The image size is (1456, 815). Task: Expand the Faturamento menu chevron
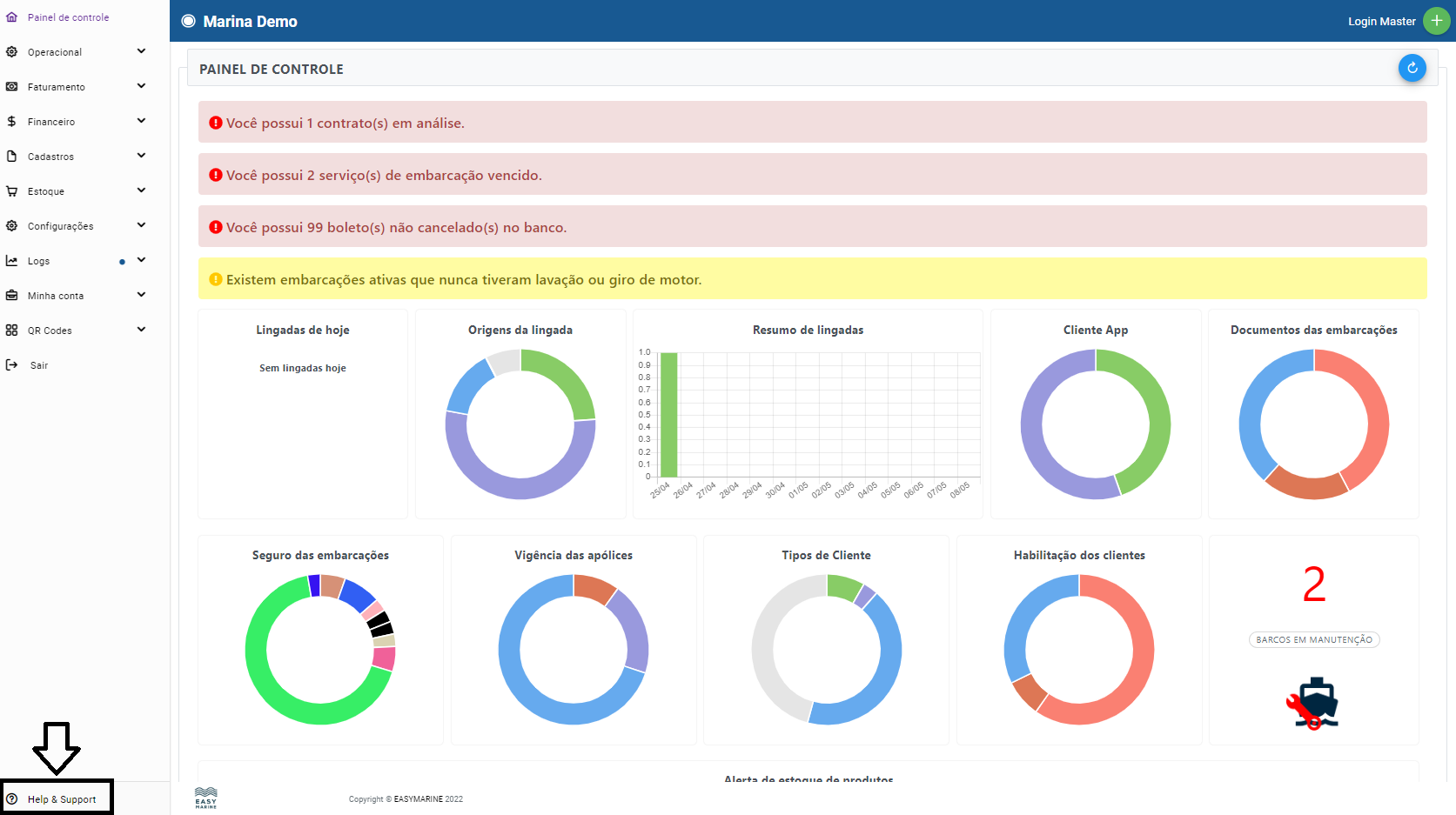coord(141,86)
